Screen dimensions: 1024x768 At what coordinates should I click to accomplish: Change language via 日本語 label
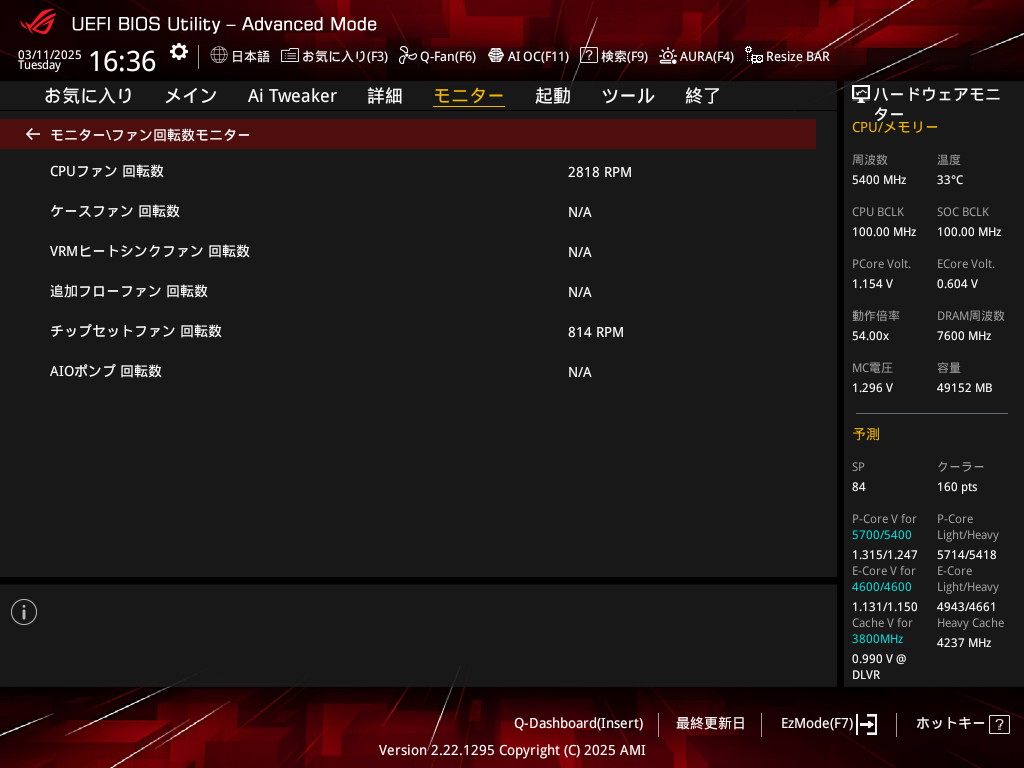click(251, 56)
